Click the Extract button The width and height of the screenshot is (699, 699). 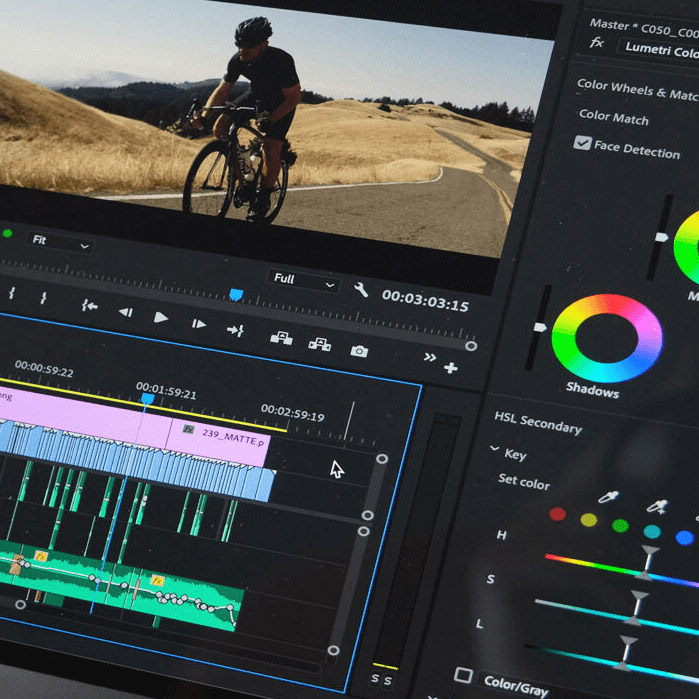click(x=320, y=344)
